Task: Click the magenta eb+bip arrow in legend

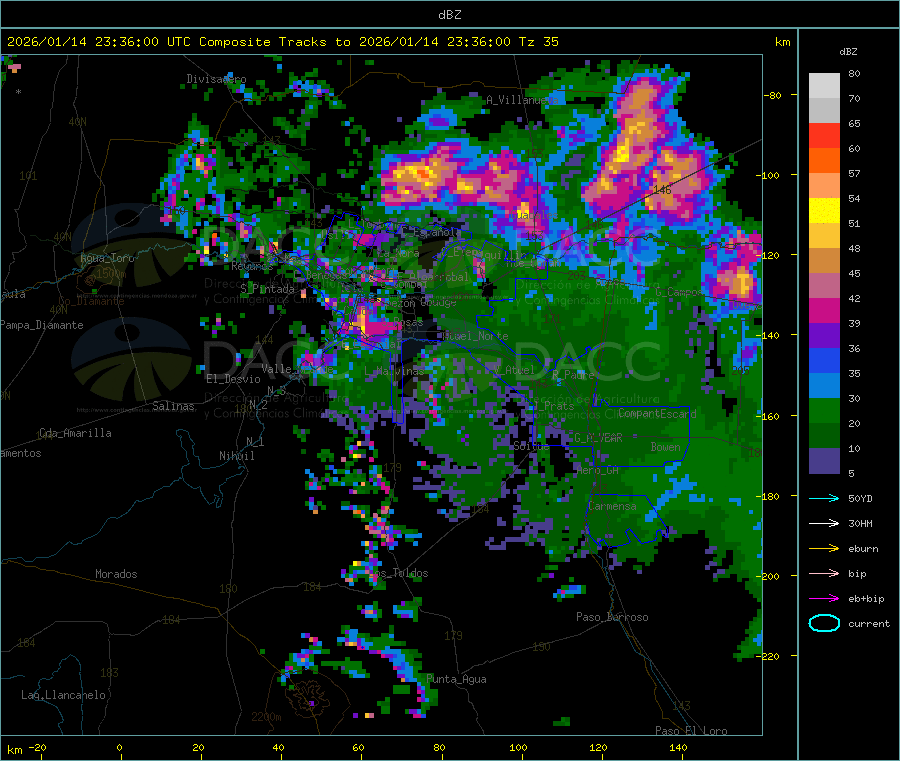Action: pyautogui.click(x=824, y=598)
